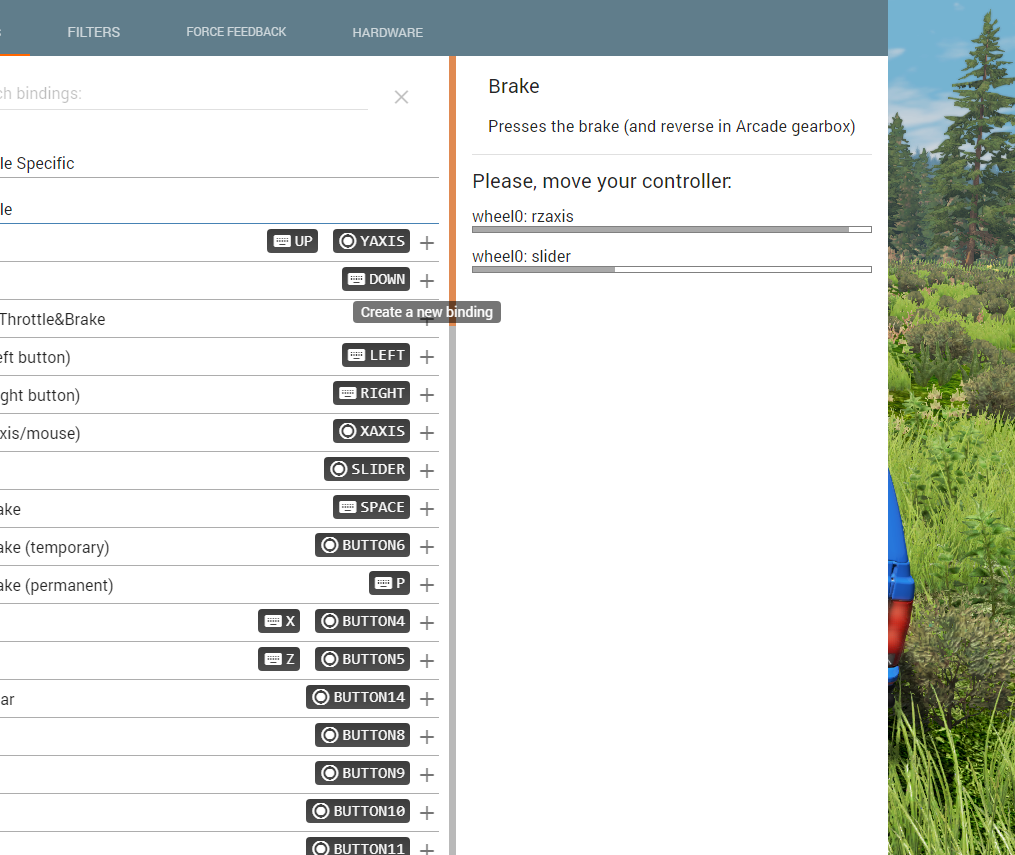
Task: Select the BUTTON9 controller binding
Action: (362, 773)
